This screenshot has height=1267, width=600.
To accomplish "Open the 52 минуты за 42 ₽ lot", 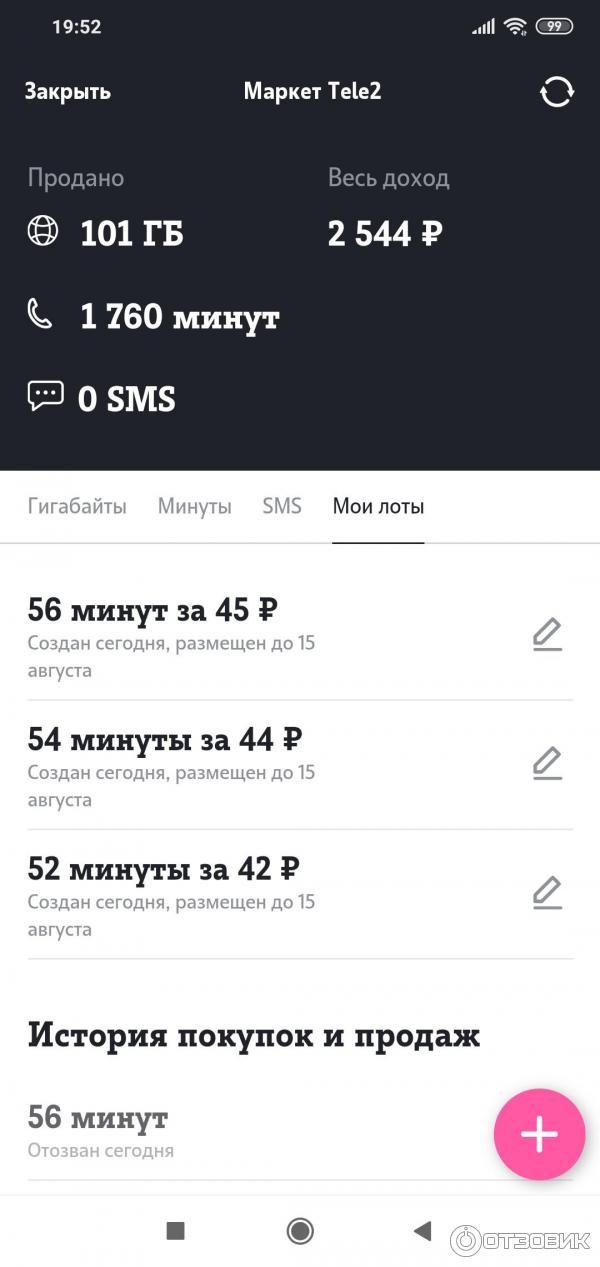I will (x=164, y=867).
